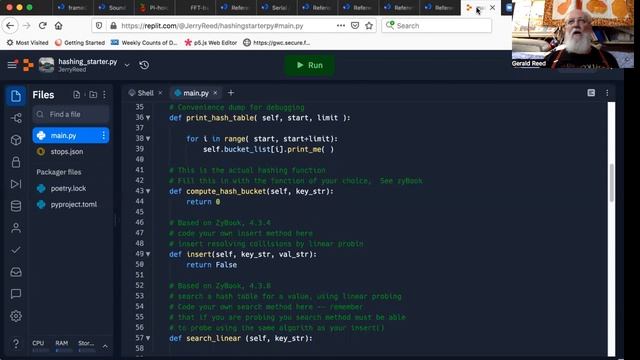Switch to the Shell tab
The width and height of the screenshot is (640, 360).
pos(141,93)
